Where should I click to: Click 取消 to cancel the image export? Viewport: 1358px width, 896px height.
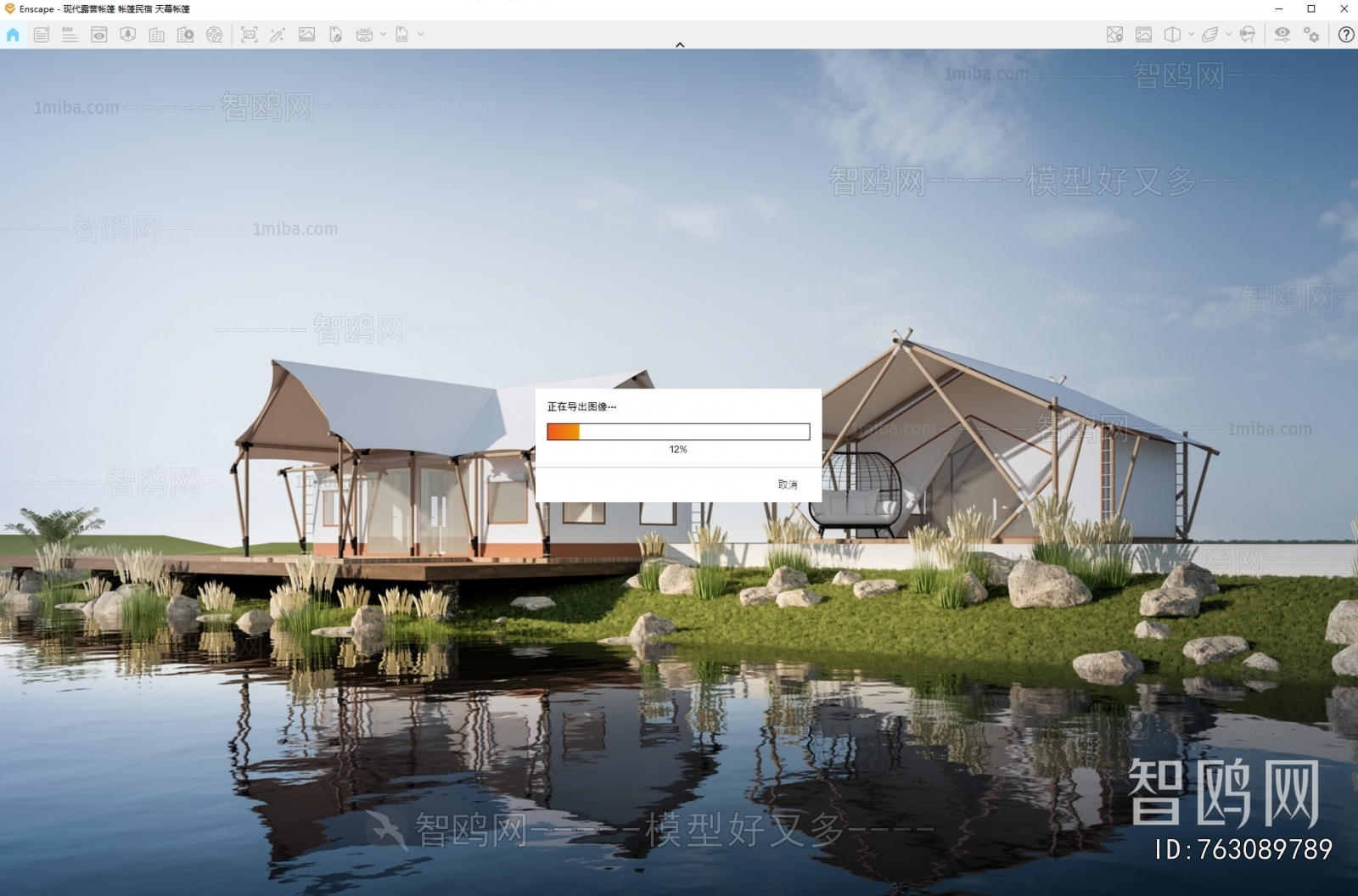[787, 484]
